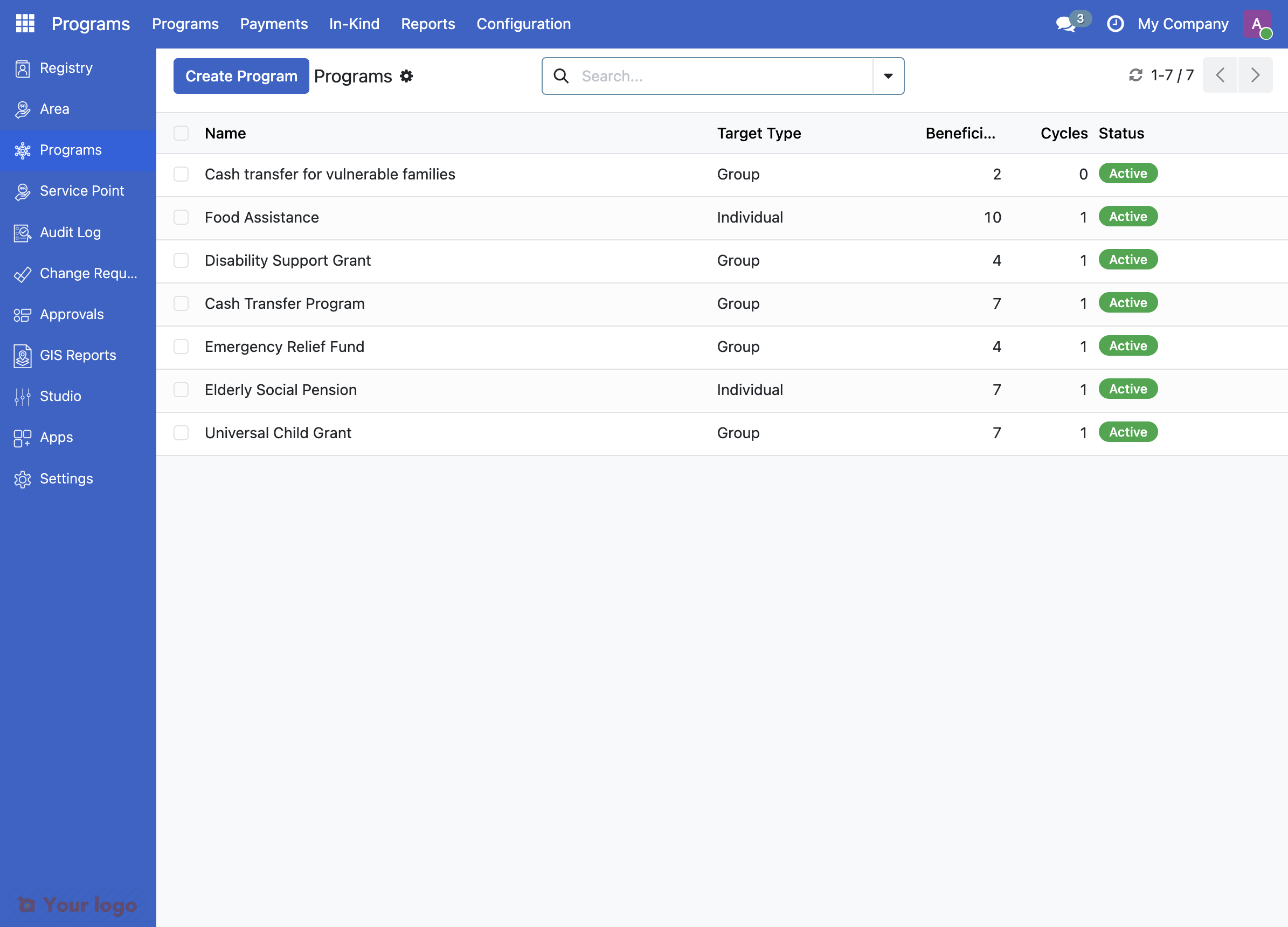The image size is (1288, 927).
Task: Open the Reports menu
Action: click(428, 24)
